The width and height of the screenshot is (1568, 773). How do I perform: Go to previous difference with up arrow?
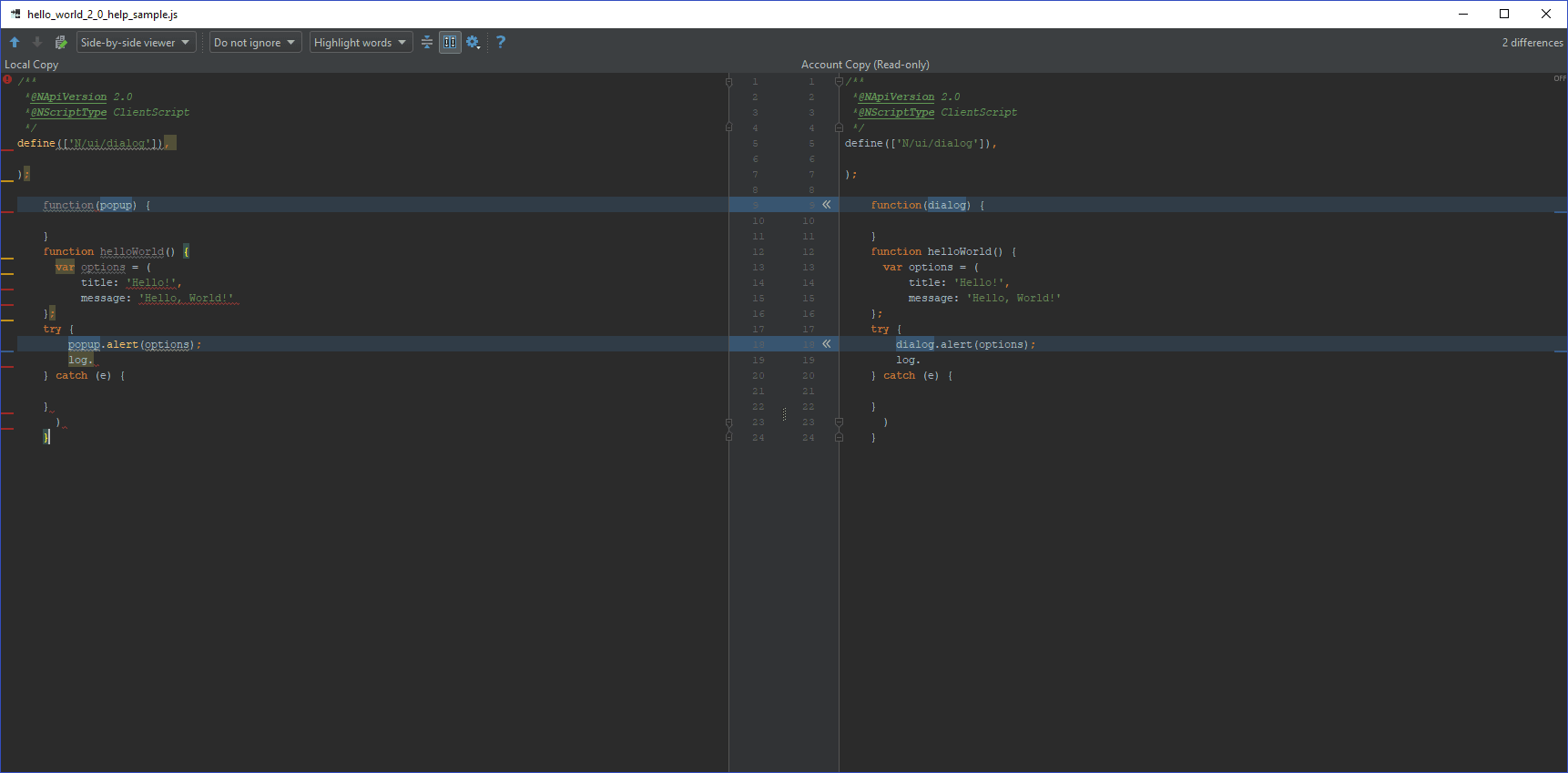15,42
